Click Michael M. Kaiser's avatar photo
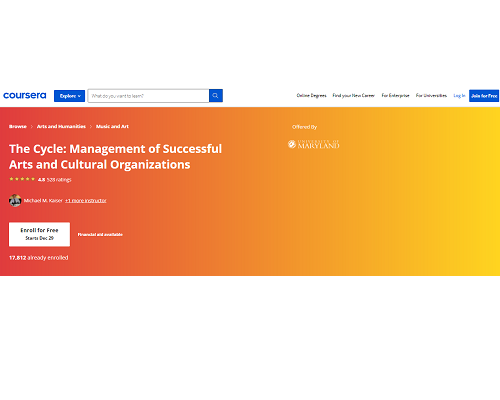Image resolution: width=500 pixels, height=400 pixels. pyautogui.click(x=15, y=200)
